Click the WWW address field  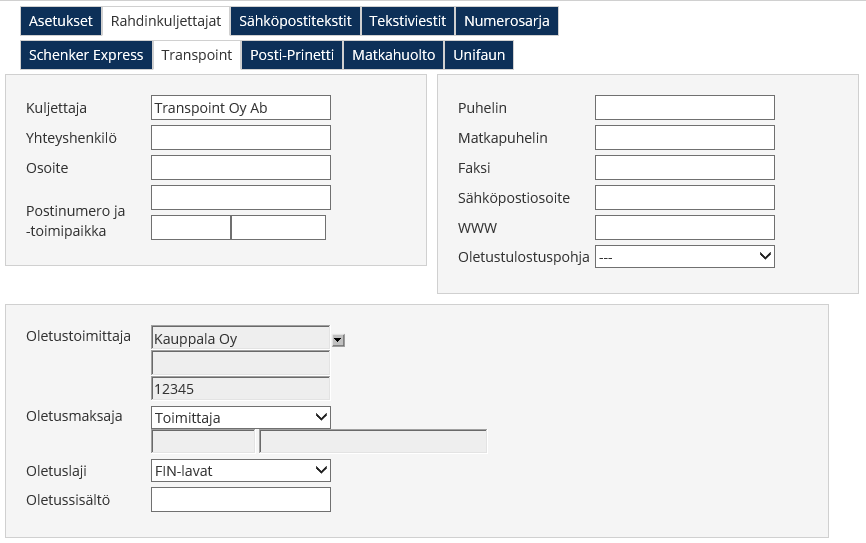click(x=684, y=228)
